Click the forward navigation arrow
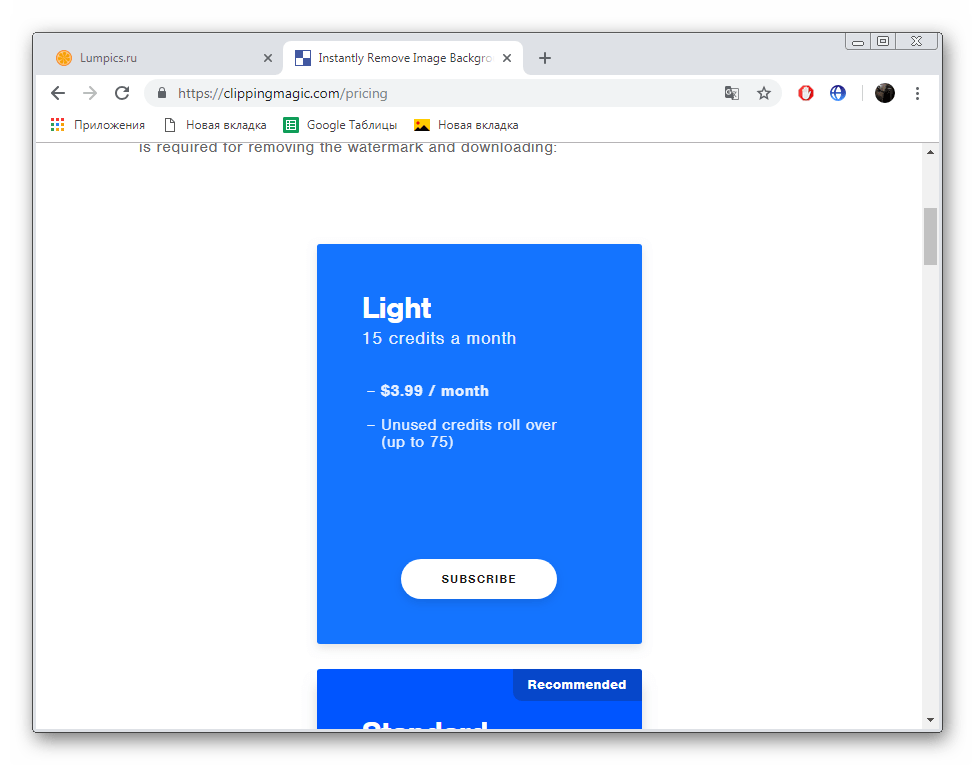975x765 pixels. tap(90, 93)
